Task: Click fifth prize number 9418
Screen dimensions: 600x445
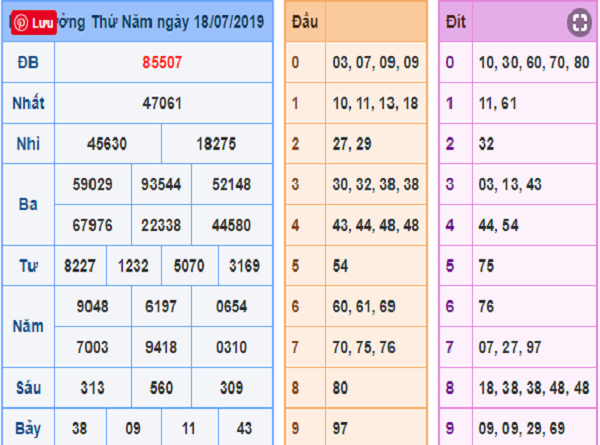Action: click(161, 347)
